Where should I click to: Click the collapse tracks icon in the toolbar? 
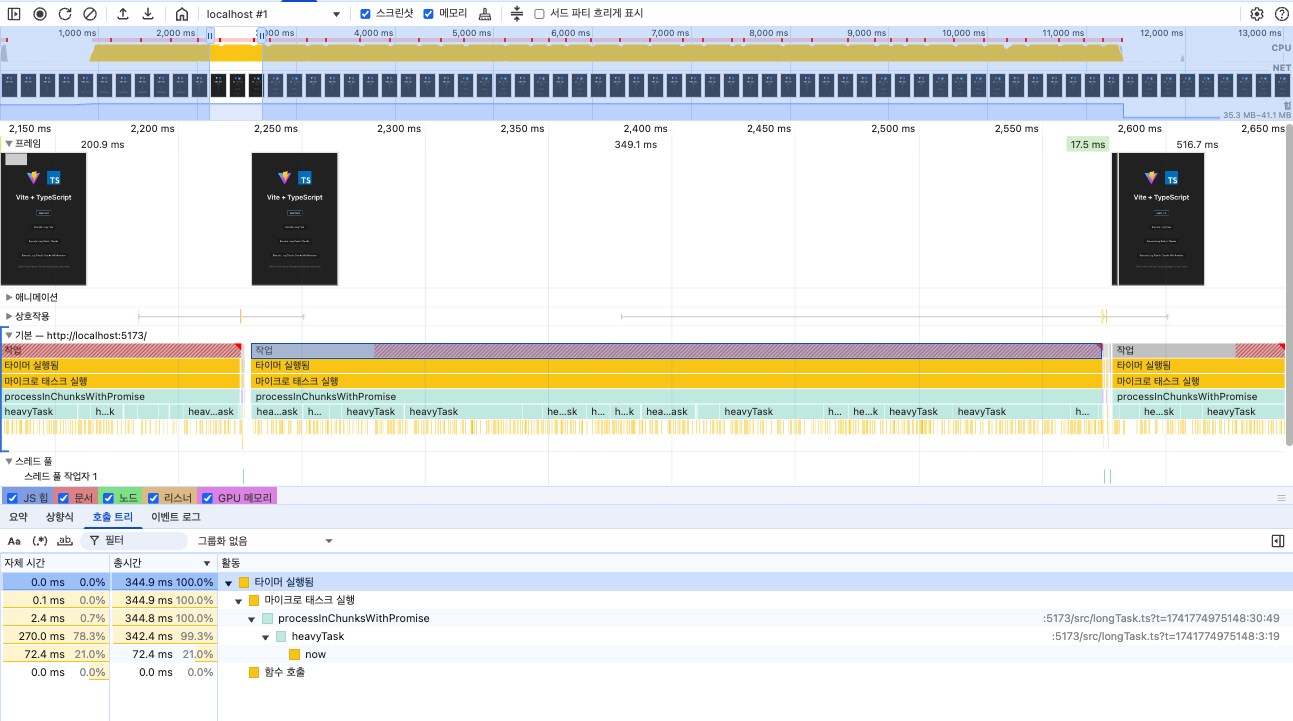click(x=516, y=14)
